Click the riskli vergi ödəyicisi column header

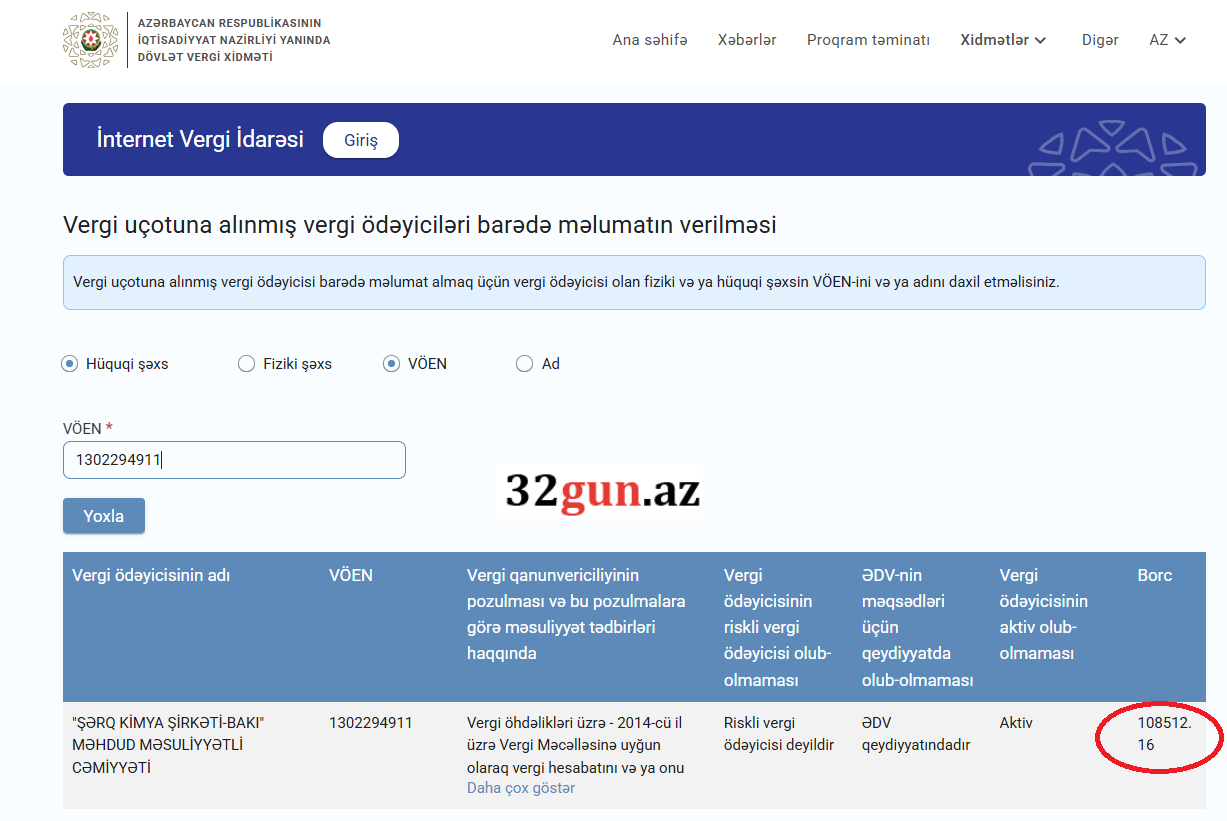778,627
